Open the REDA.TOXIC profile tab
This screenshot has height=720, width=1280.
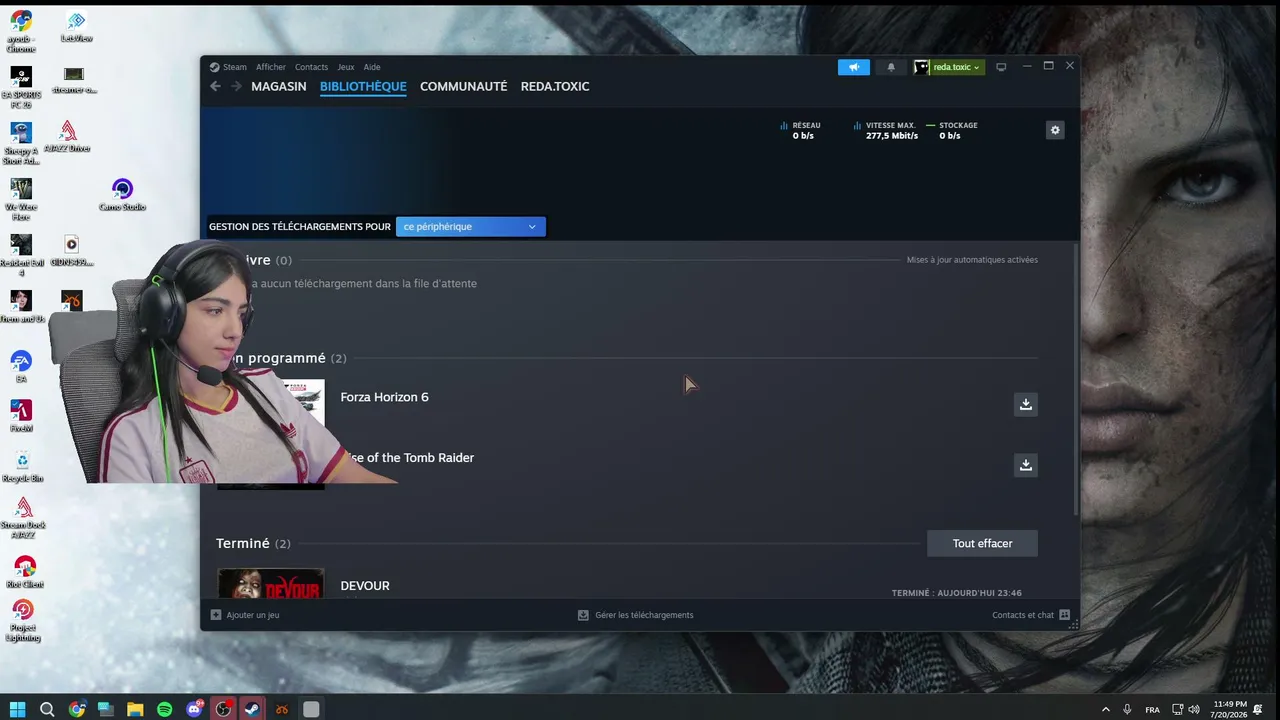[555, 87]
